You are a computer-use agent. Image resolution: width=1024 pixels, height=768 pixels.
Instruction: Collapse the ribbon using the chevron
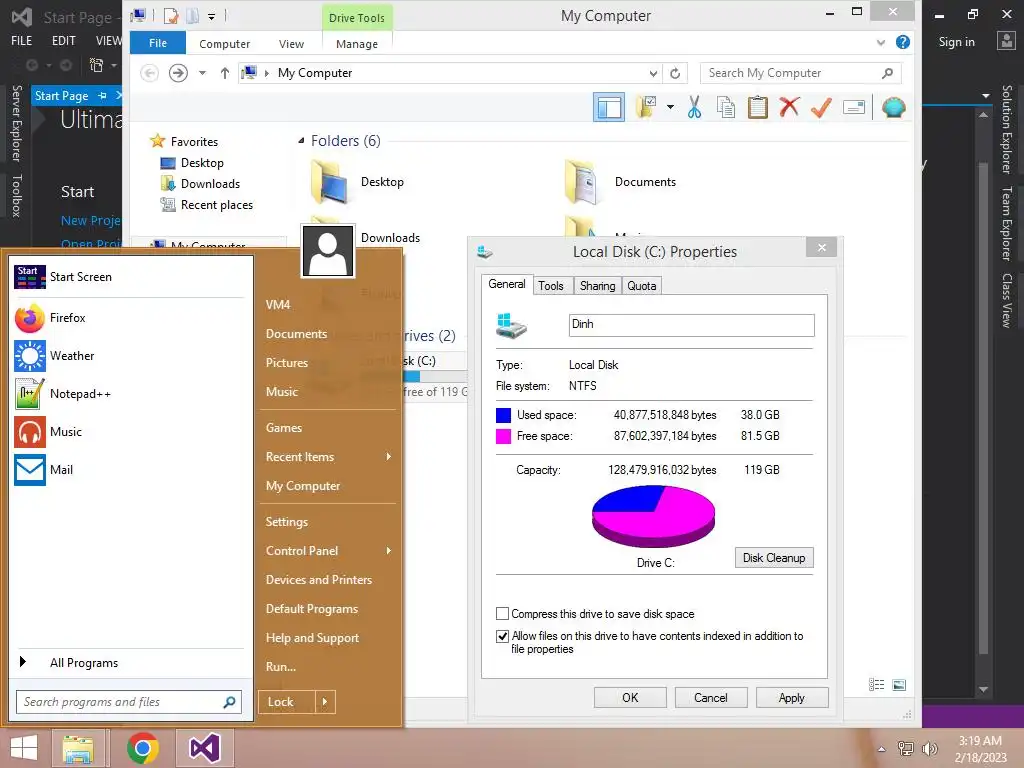click(880, 42)
